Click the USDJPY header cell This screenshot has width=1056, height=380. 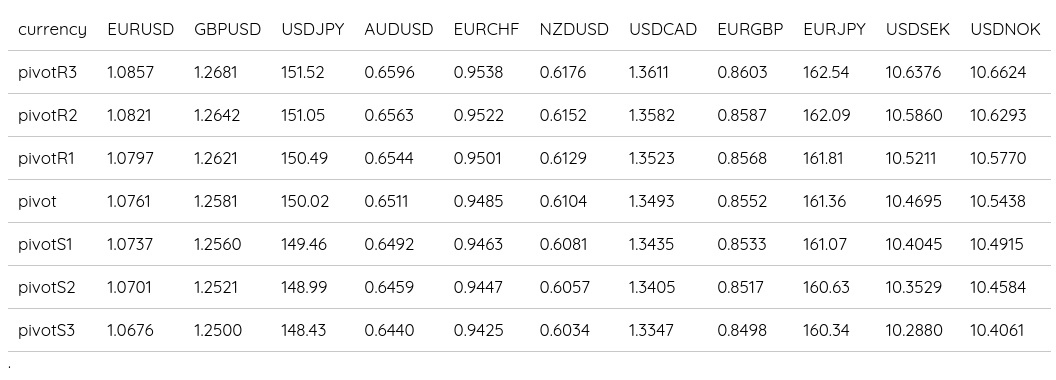click(312, 30)
